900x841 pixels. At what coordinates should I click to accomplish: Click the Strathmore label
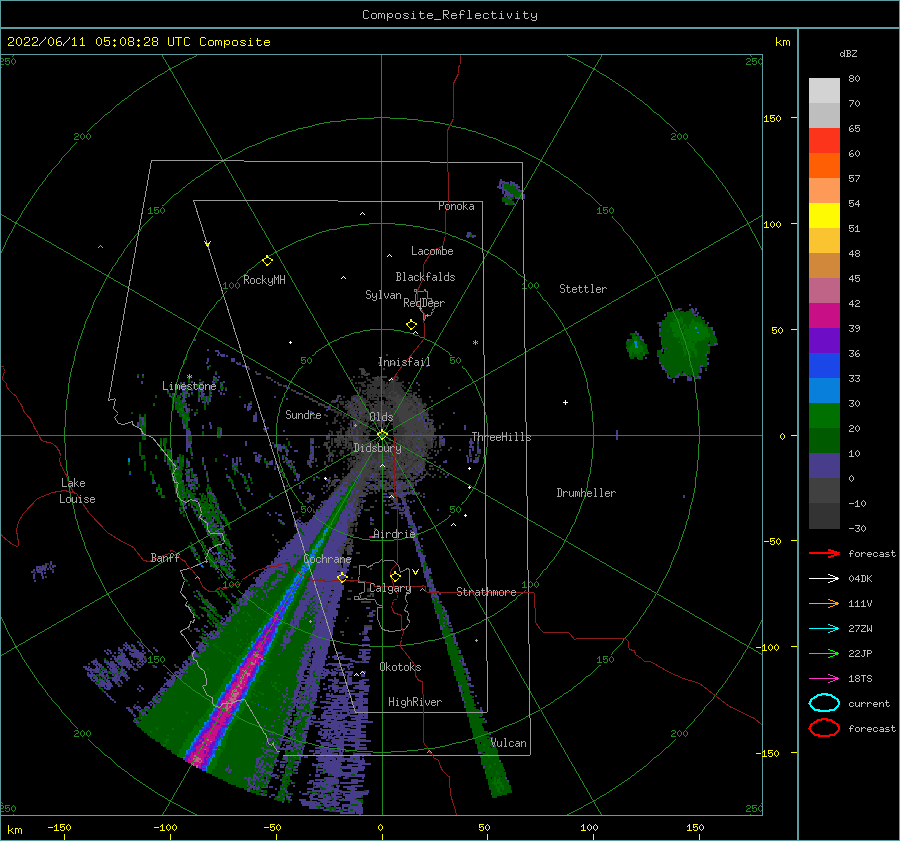(x=486, y=592)
